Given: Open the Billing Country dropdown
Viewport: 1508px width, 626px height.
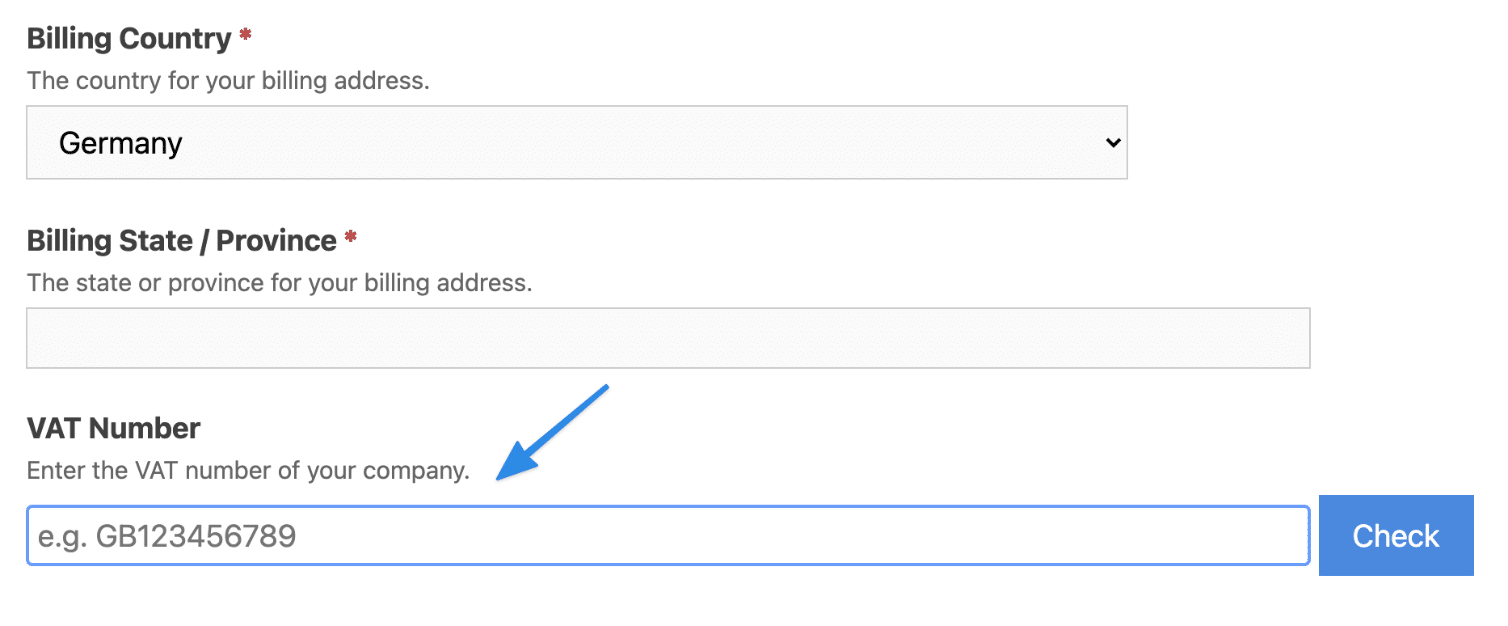Looking at the screenshot, I should (576, 143).
